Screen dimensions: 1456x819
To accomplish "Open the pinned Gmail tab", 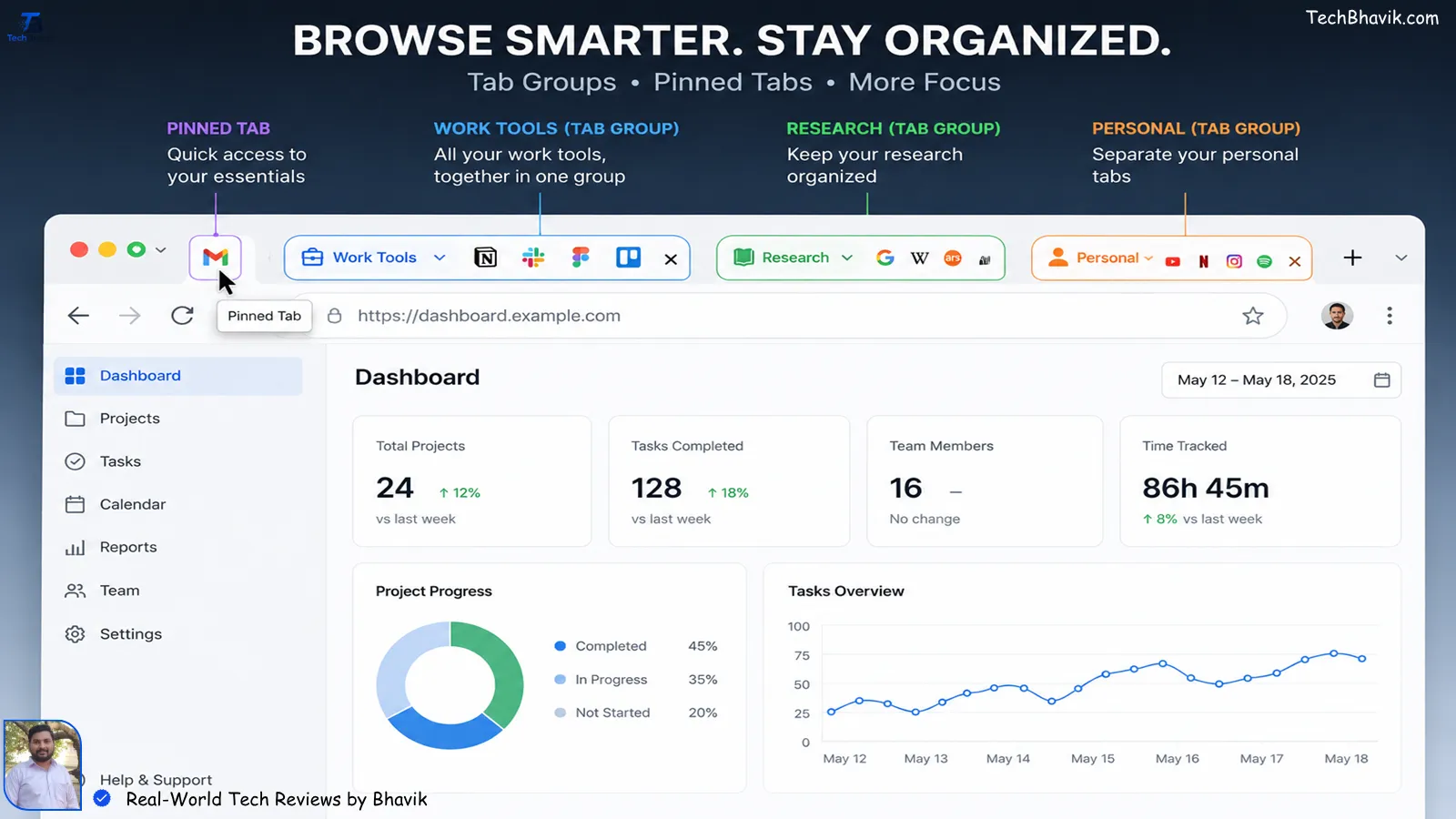I will click(216, 258).
